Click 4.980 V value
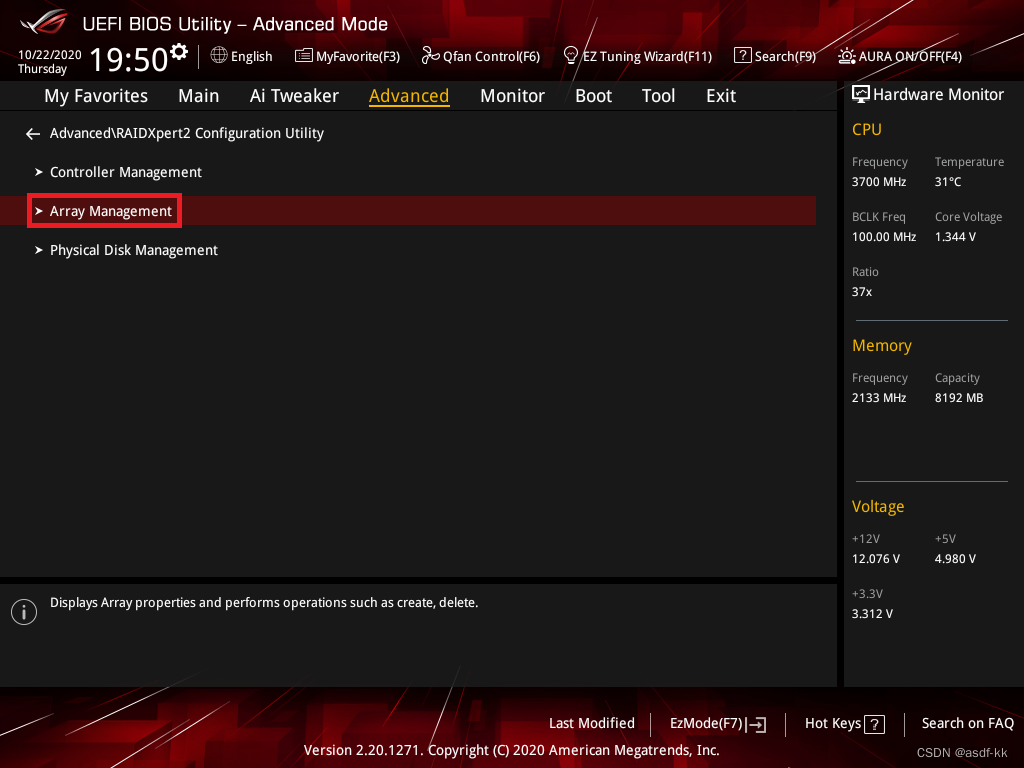Image resolution: width=1024 pixels, height=768 pixels. click(955, 559)
